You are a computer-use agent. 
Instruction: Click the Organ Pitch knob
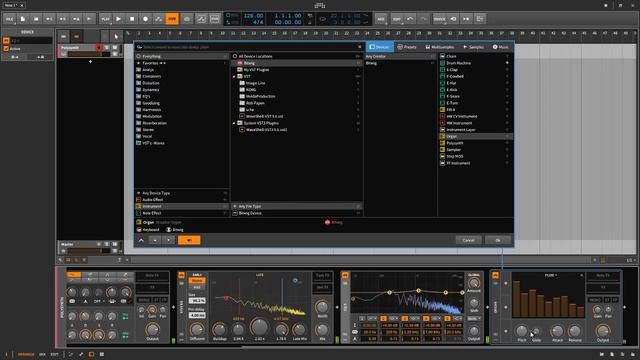point(522,331)
